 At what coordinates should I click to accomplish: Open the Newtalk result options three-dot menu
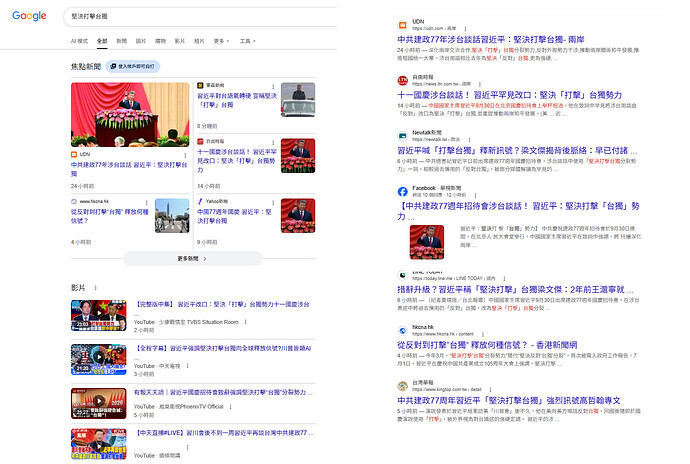point(469,139)
